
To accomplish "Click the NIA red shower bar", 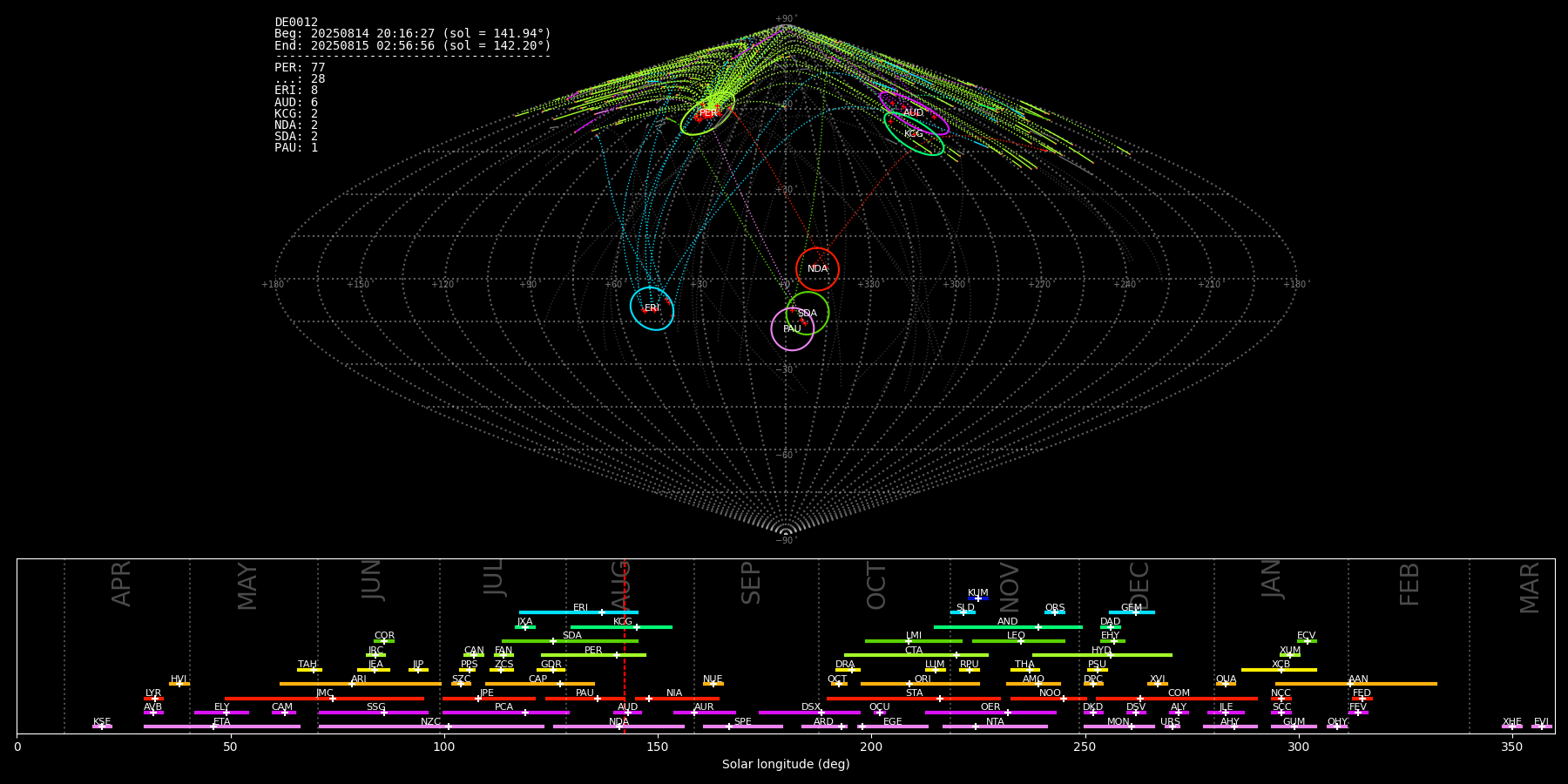I will pyautogui.click(x=677, y=698).
